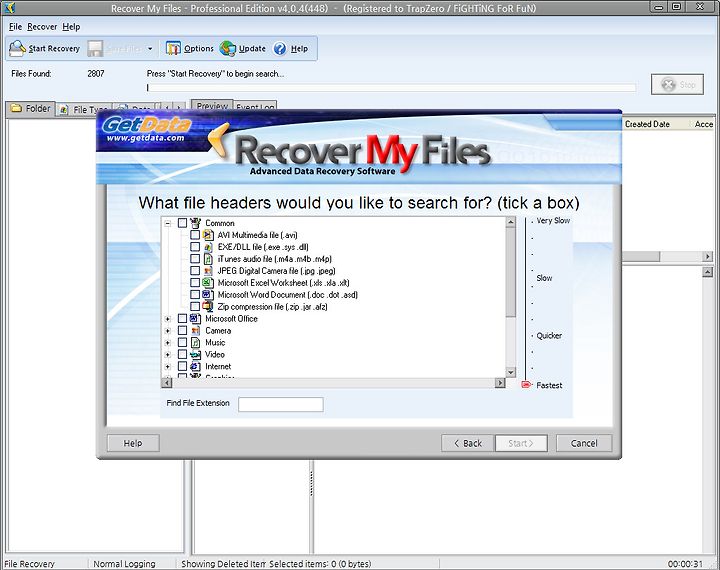Tick the iTunes audio file checkbox
Screen dimensions: 720x570
click(195, 259)
